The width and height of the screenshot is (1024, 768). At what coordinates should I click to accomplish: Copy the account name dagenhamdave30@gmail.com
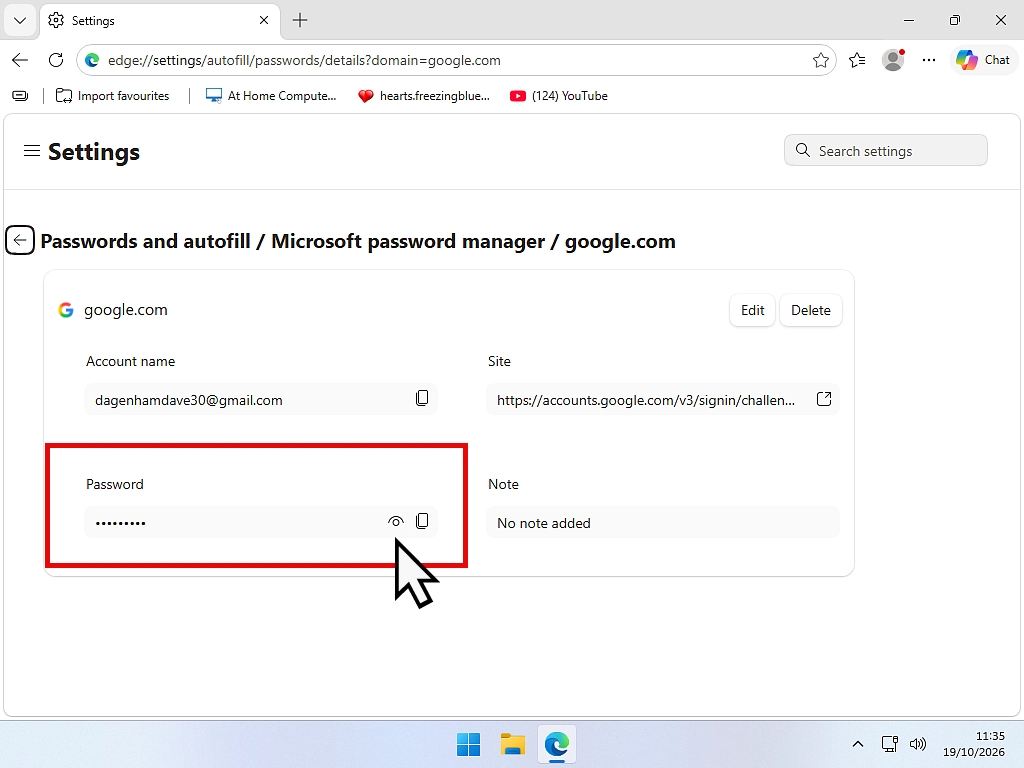coord(423,398)
